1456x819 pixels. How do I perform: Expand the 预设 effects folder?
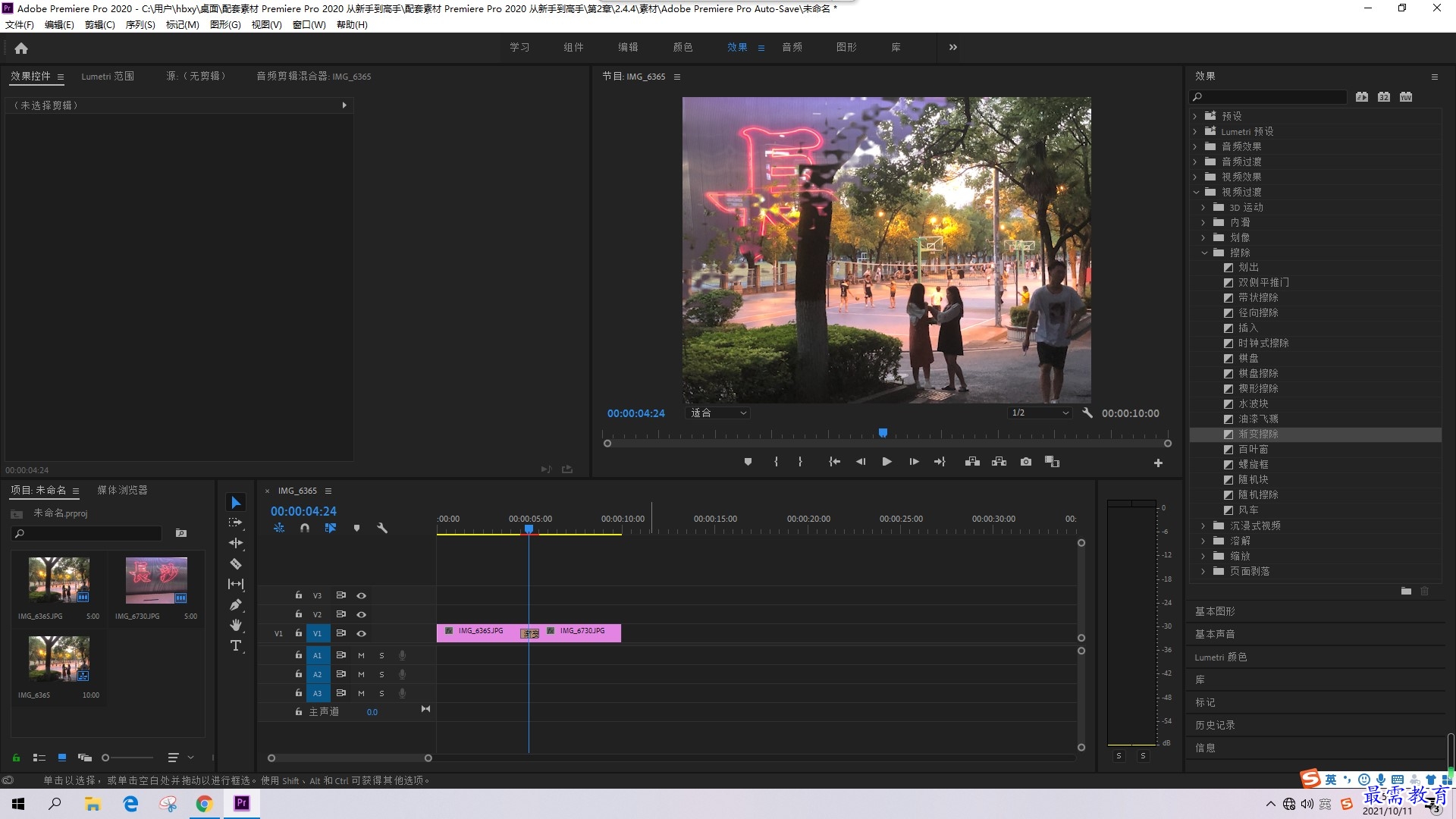click(1195, 116)
